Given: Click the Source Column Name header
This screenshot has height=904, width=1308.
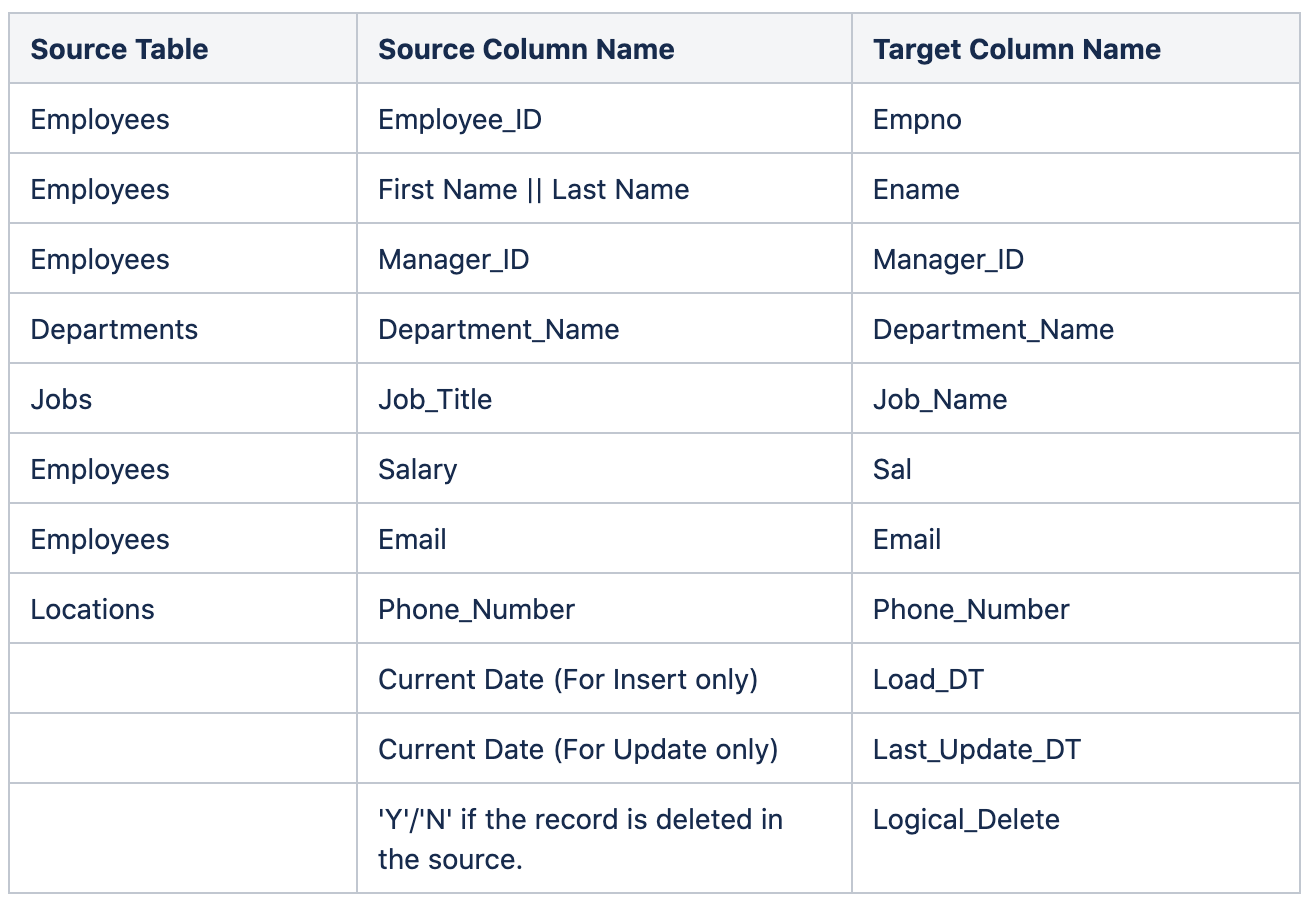Looking at the screenshot, I should [525, 49].
